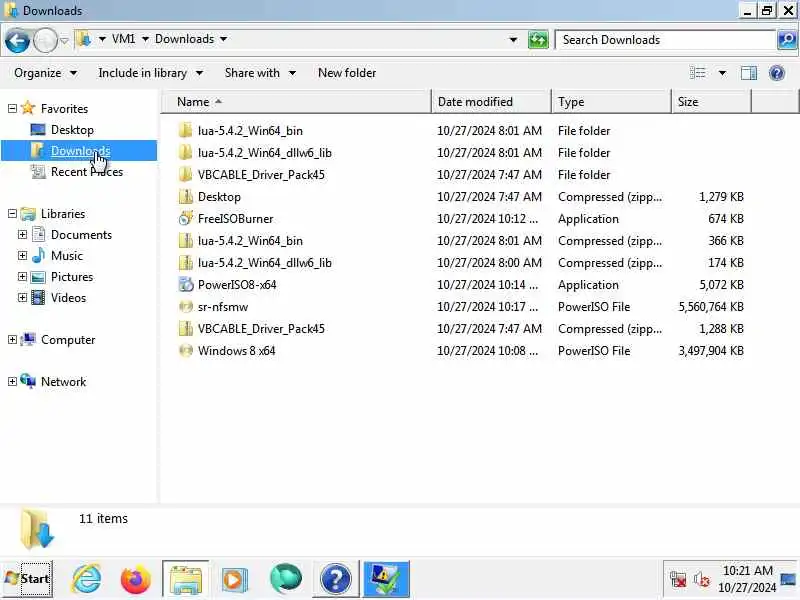This screenshot has height=600, width=800.
Task: Open Recent Places in Favorites
Action: (86, 172)
